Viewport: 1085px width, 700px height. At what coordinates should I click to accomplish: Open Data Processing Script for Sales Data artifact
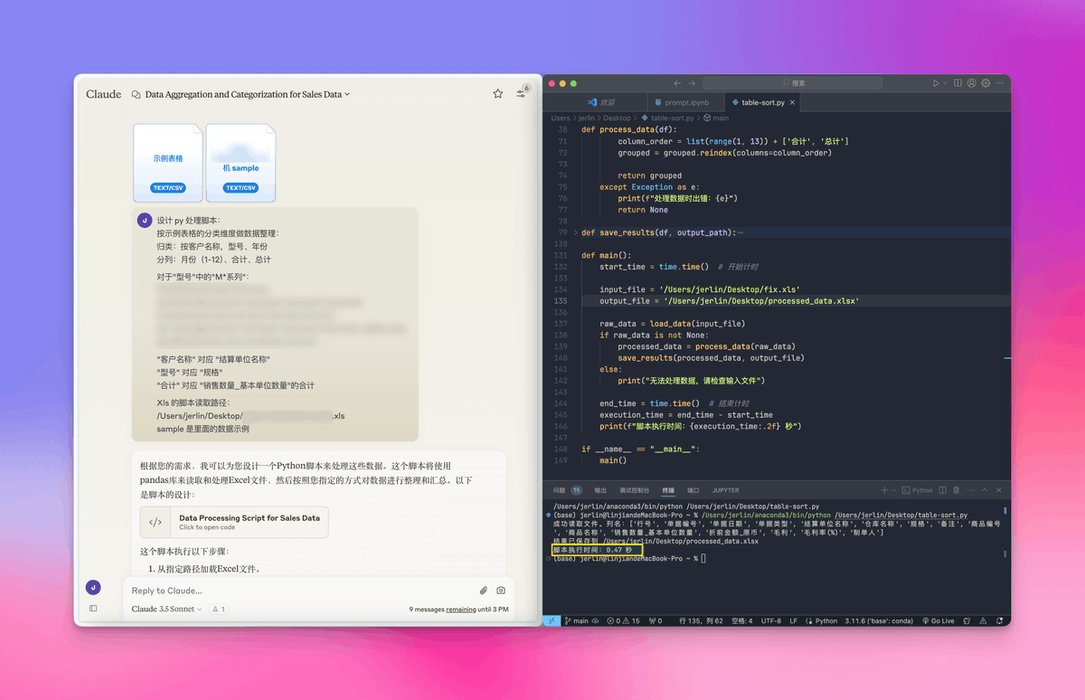(234, 522)
